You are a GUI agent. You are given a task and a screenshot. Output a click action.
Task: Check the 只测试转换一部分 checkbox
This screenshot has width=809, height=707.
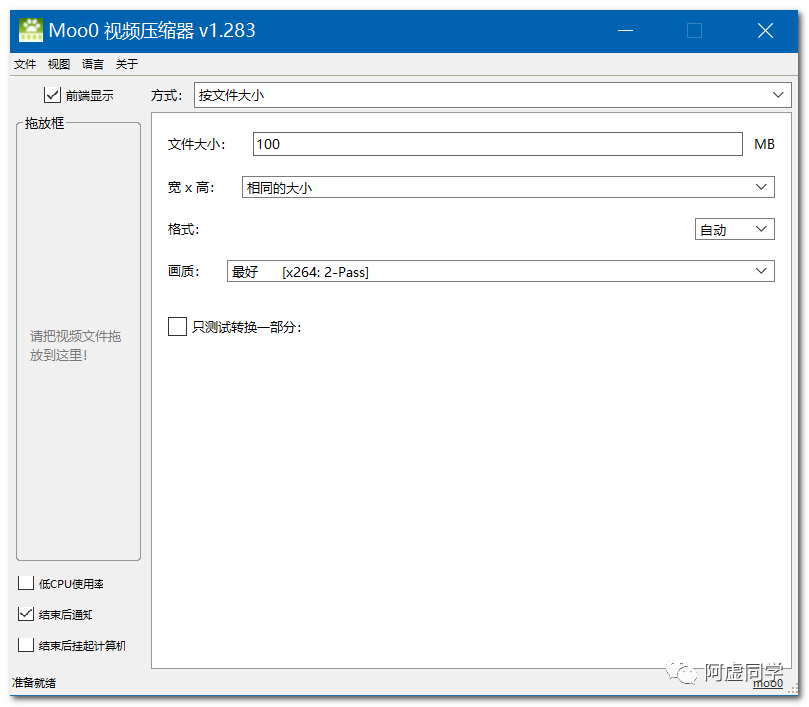(x=177, y=327)
